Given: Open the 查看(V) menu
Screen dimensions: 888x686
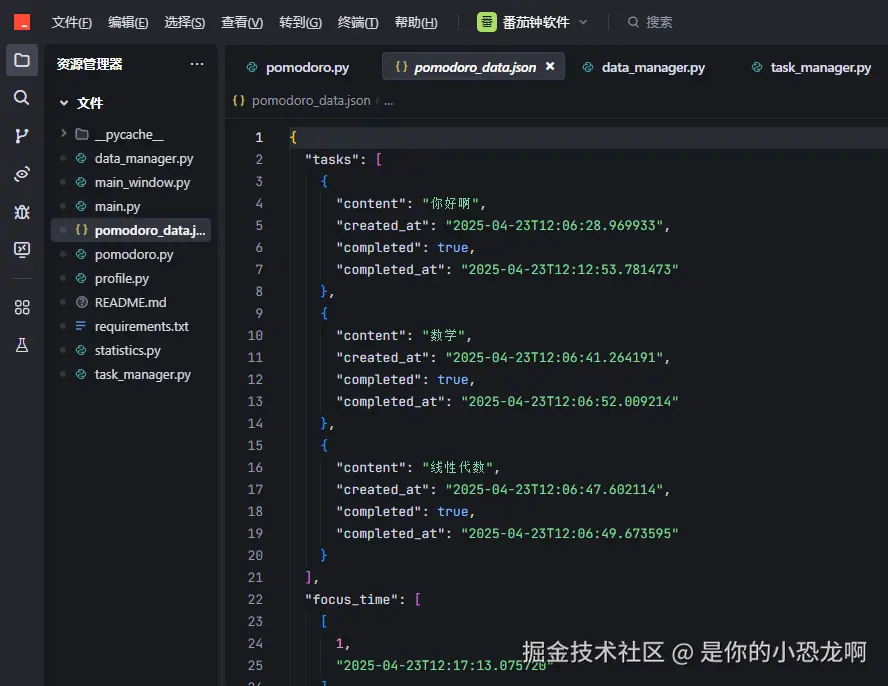Looking at the screenshot, I should [242, 22].
